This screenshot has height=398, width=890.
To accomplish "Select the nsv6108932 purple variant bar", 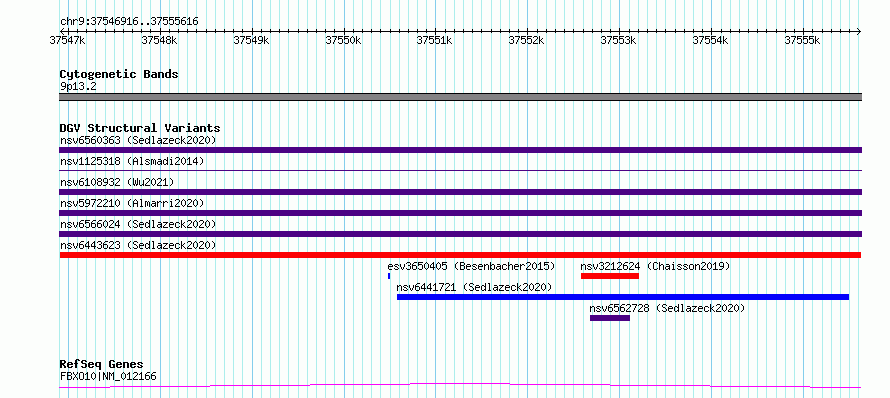I will 460,192.
